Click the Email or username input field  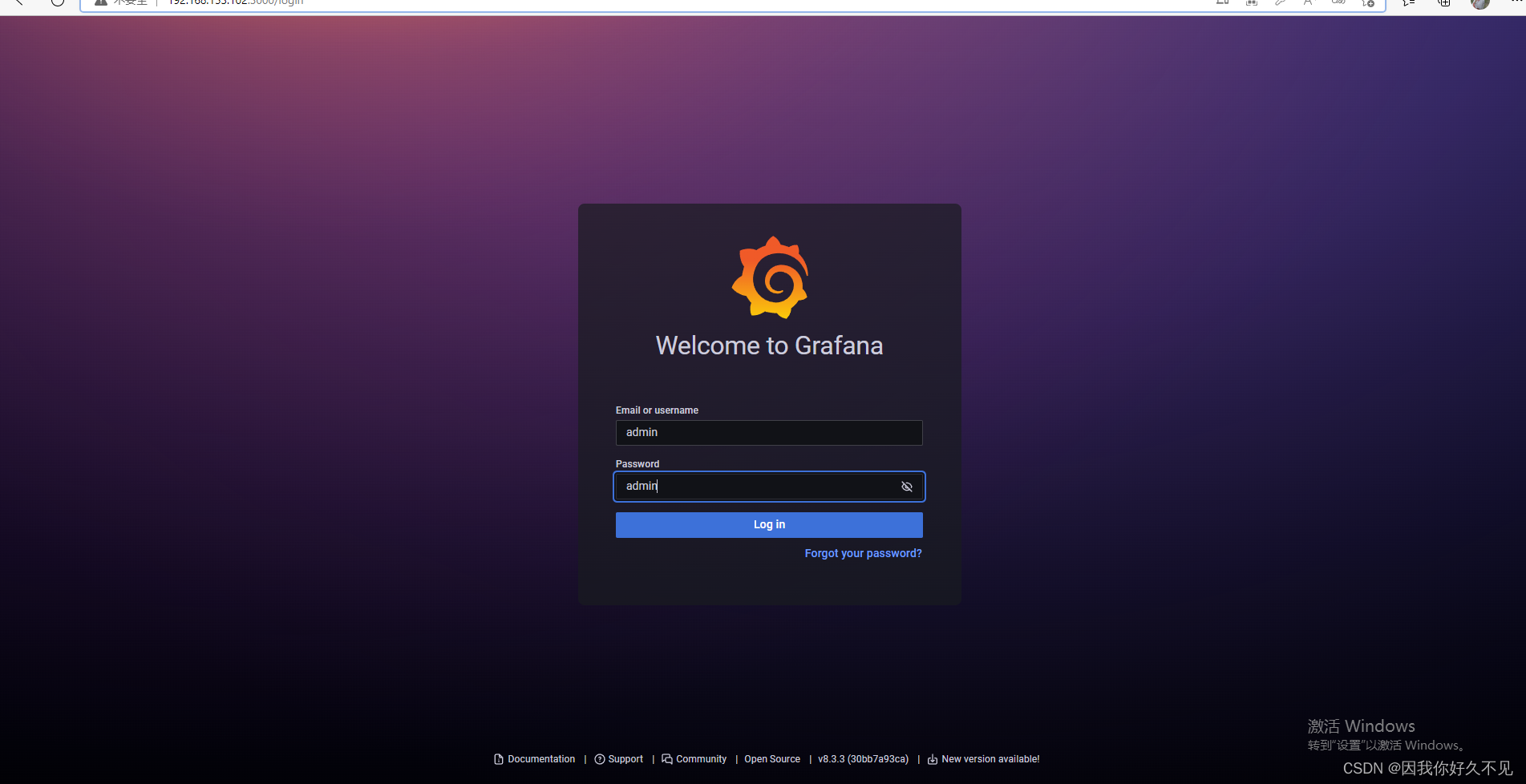pos(768,432)
